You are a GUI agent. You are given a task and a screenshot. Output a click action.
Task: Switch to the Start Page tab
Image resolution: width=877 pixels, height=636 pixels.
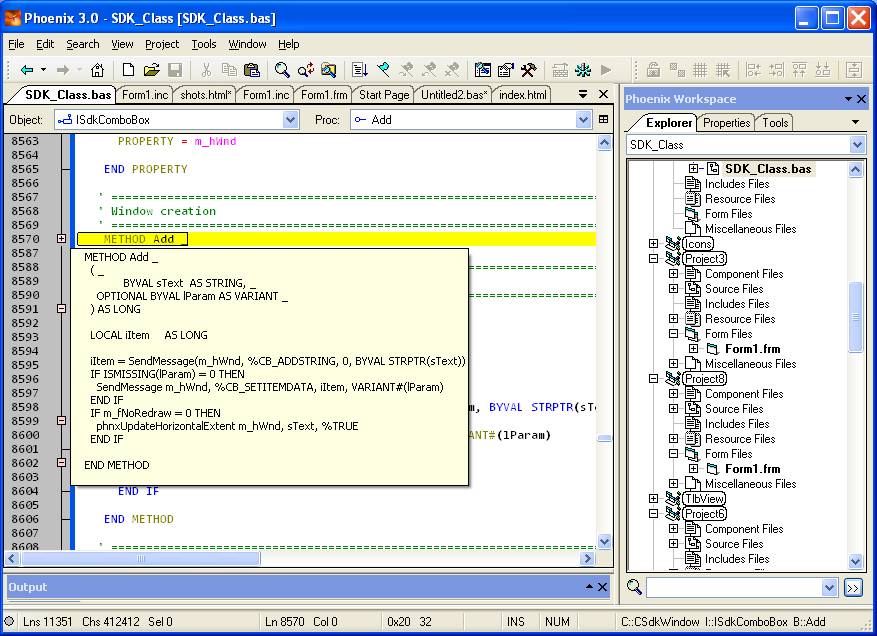click(x=384, y=95)
